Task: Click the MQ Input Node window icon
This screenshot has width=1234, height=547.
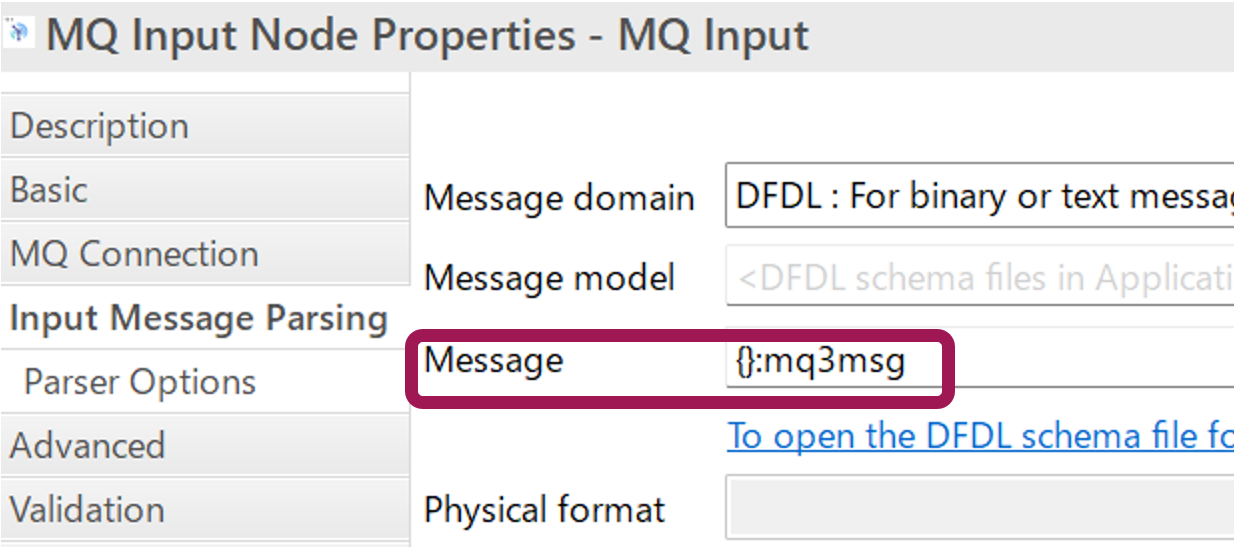Action: coord(19,33)
